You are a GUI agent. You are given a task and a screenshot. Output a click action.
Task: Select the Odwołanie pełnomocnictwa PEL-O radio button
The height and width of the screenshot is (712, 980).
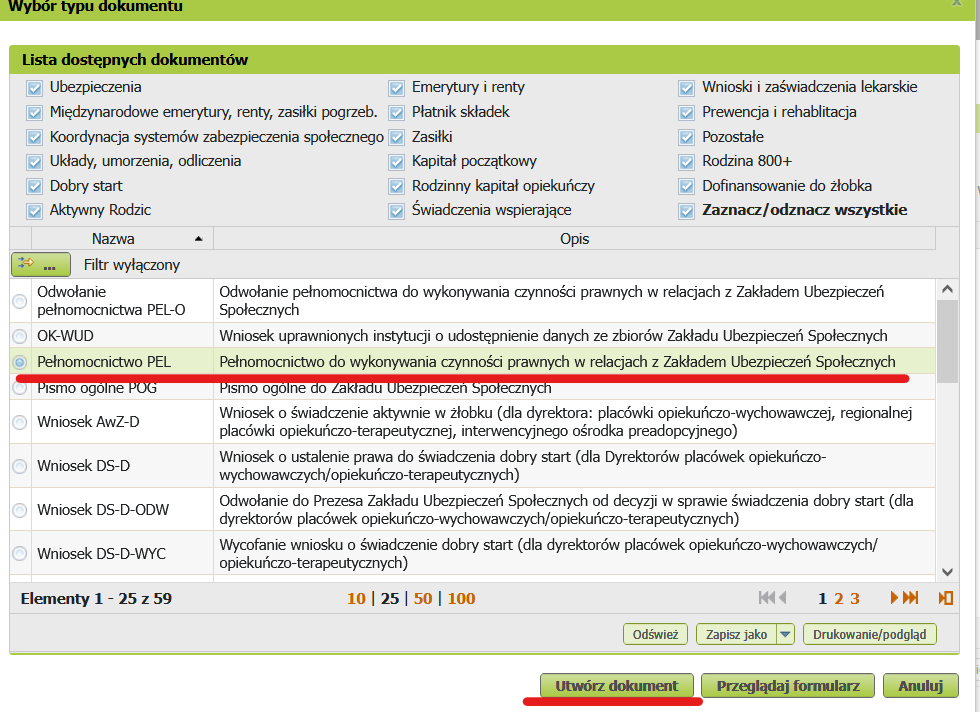[20, 301]
